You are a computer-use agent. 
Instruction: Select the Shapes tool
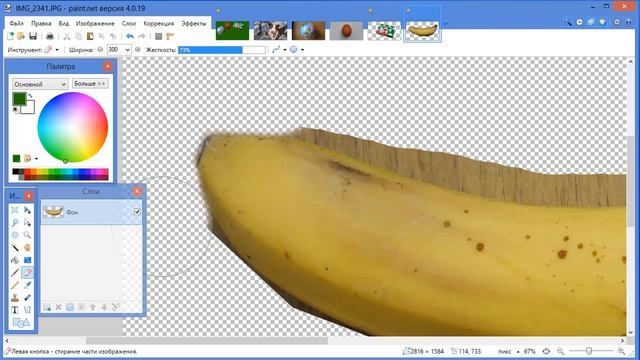tap(21, 323)
